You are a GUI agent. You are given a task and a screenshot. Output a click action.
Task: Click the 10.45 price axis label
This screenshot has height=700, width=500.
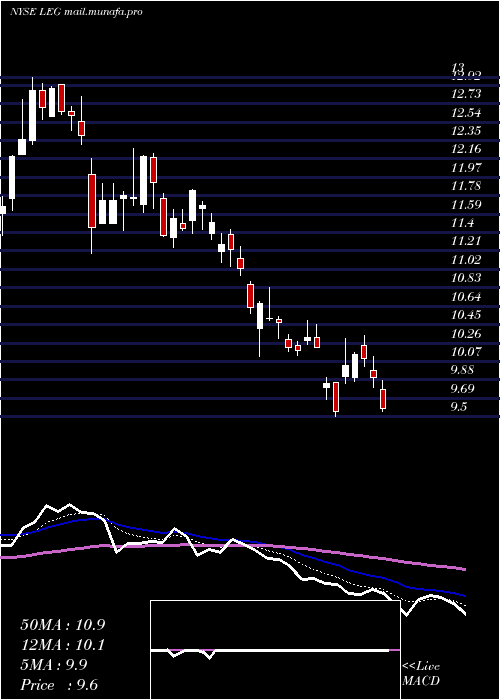tap(466, 315)
